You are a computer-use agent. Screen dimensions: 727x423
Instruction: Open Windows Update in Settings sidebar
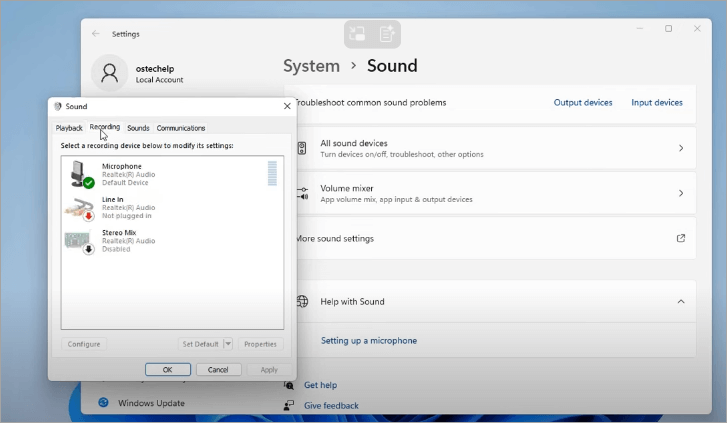pos(151,403)
